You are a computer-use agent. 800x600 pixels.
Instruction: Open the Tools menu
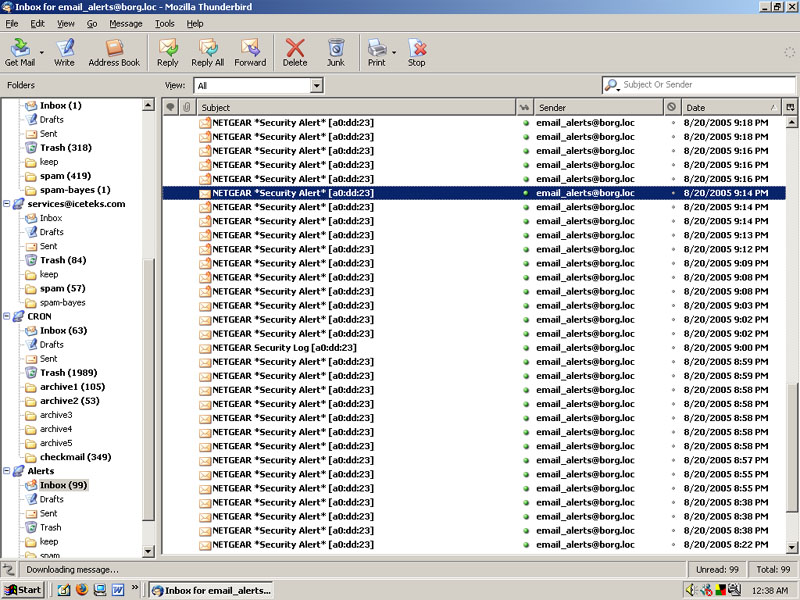click(164, 23)
